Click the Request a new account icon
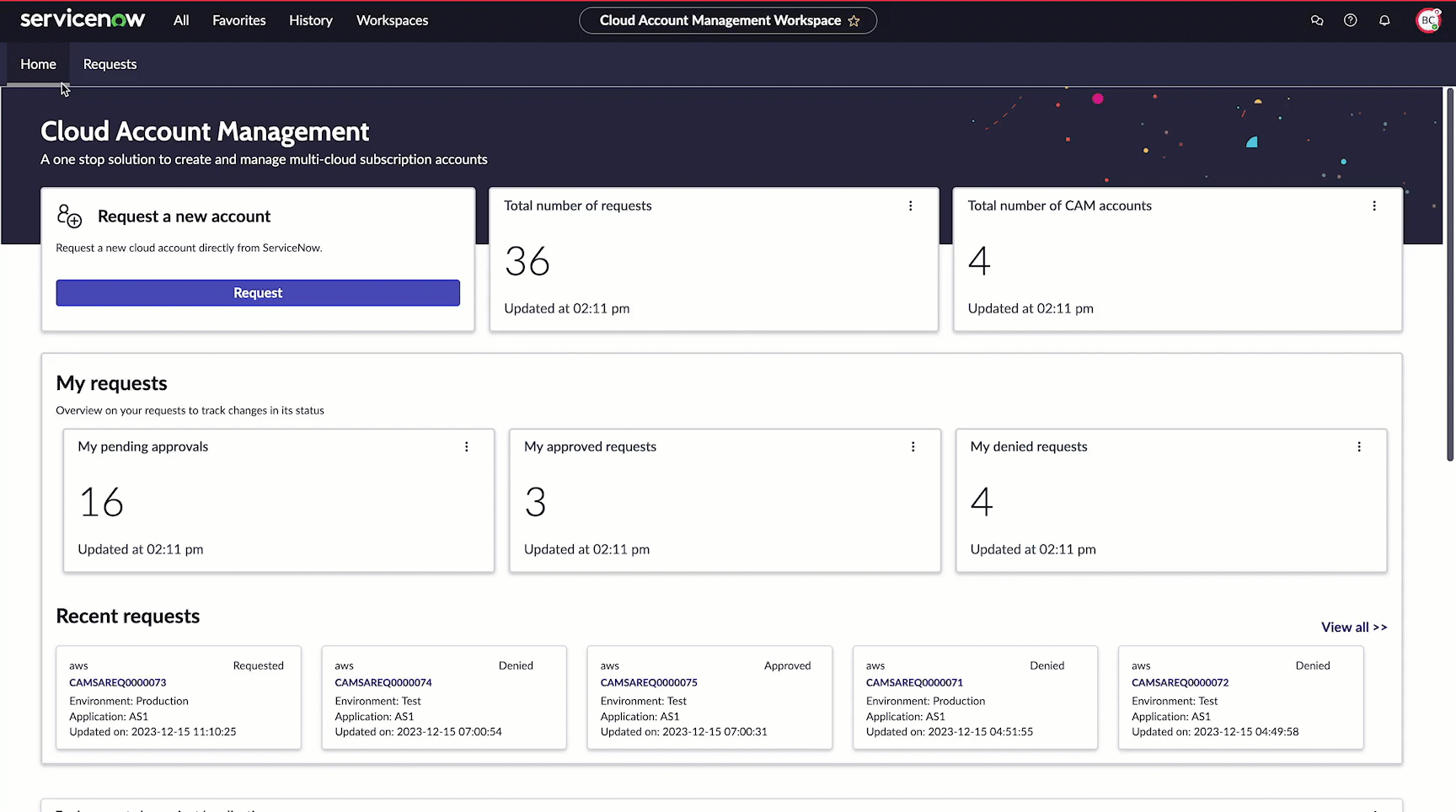 (x=69, y=216)
